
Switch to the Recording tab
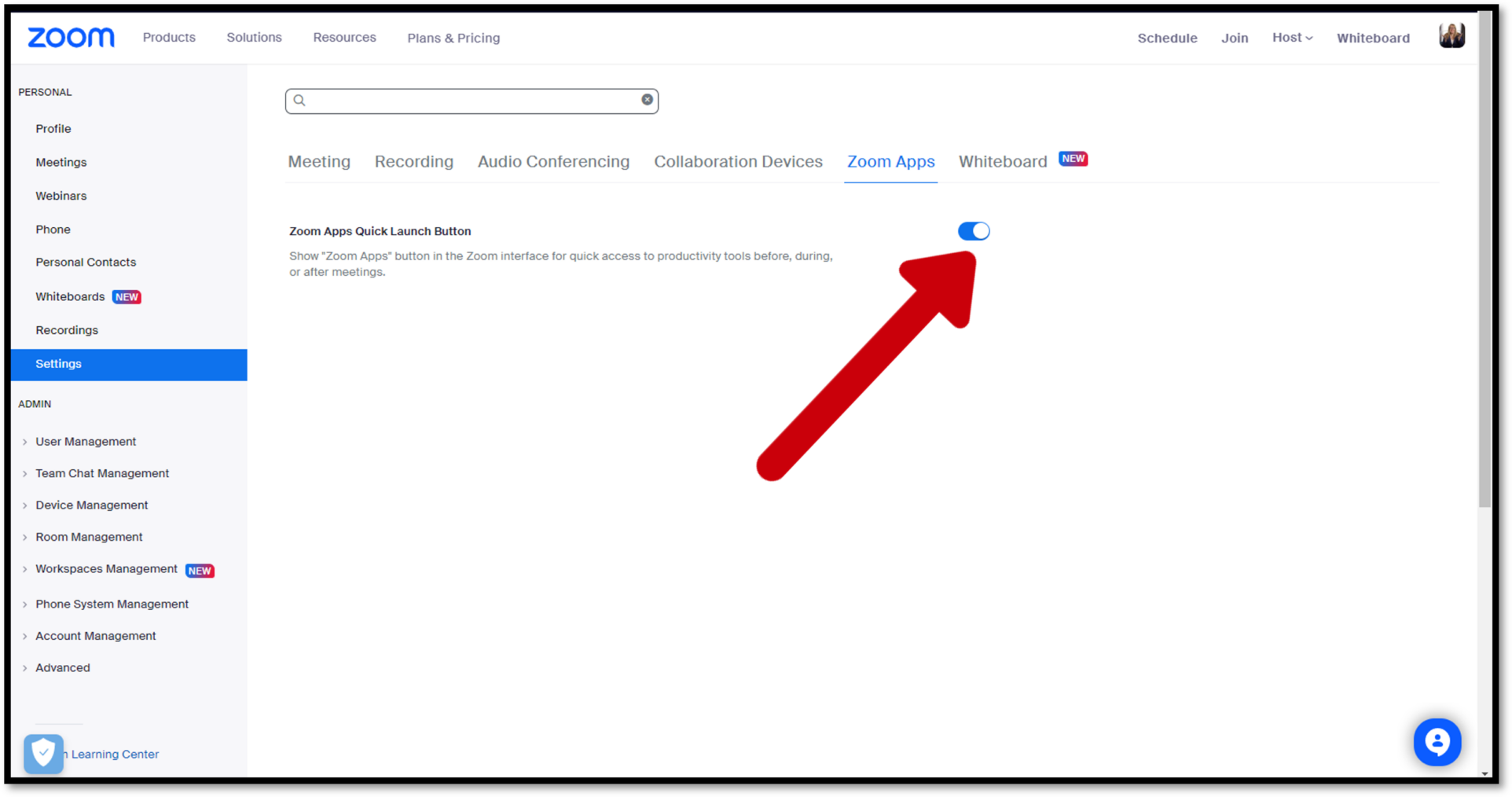pos(413,162)
